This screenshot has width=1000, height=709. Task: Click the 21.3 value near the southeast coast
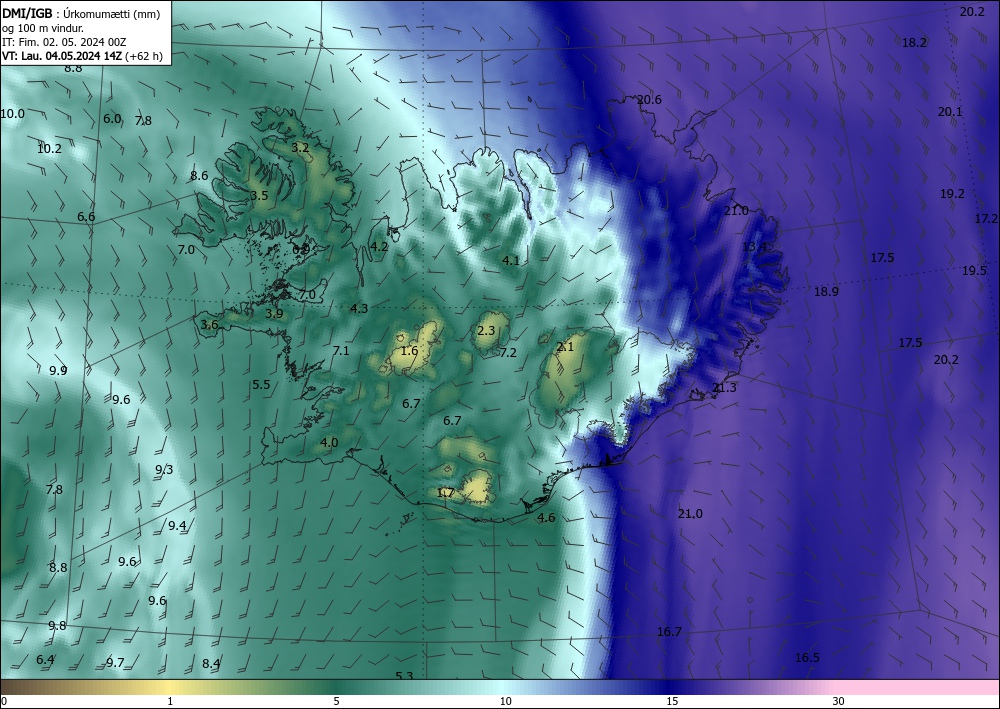pyautogui.click(x=724, y=388)
